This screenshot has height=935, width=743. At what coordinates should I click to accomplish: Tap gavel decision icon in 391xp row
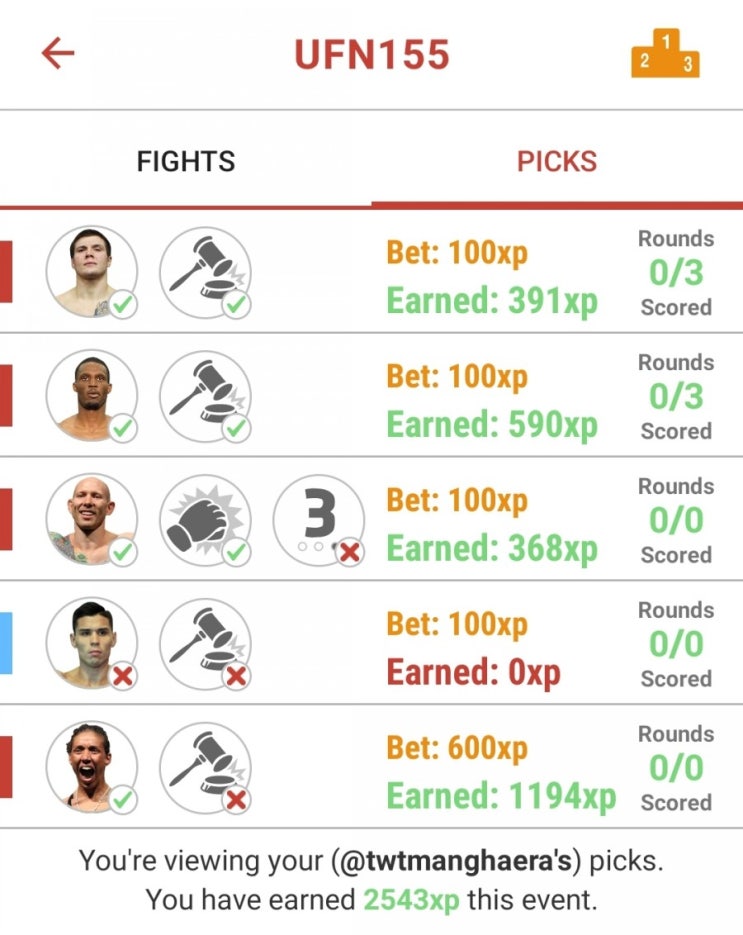[x=205, y=273]
